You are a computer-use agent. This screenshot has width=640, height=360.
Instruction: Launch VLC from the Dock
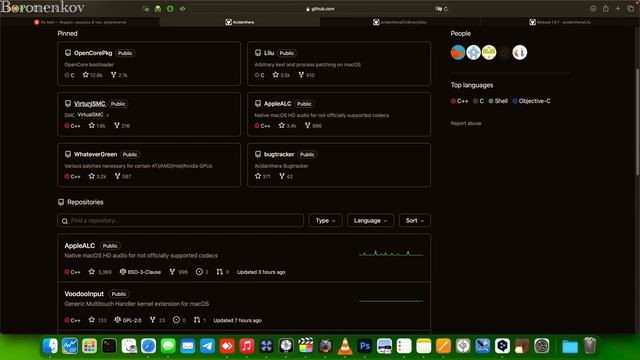pos(345,346)
